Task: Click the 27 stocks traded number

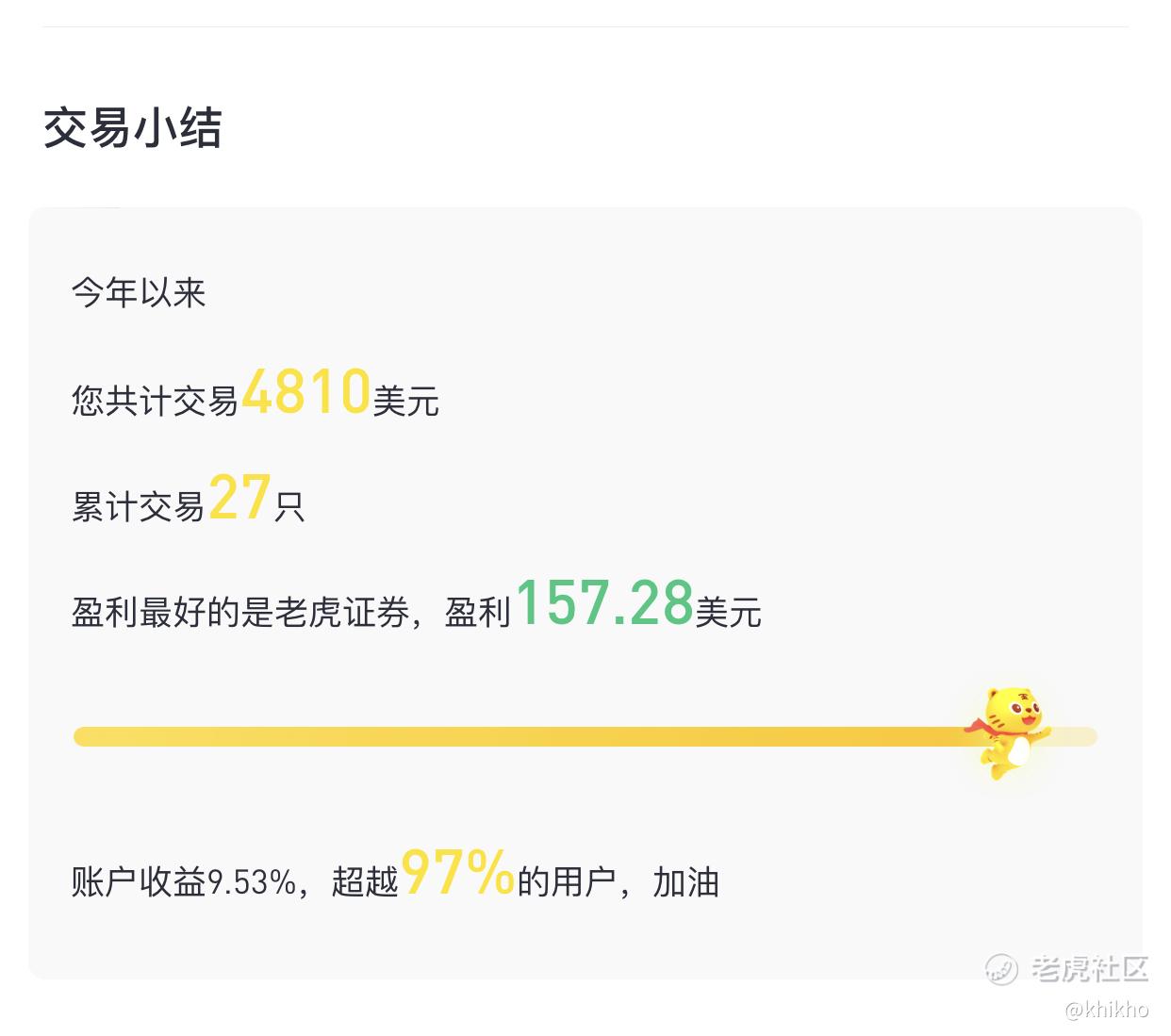Action: (x=240, y=498)
